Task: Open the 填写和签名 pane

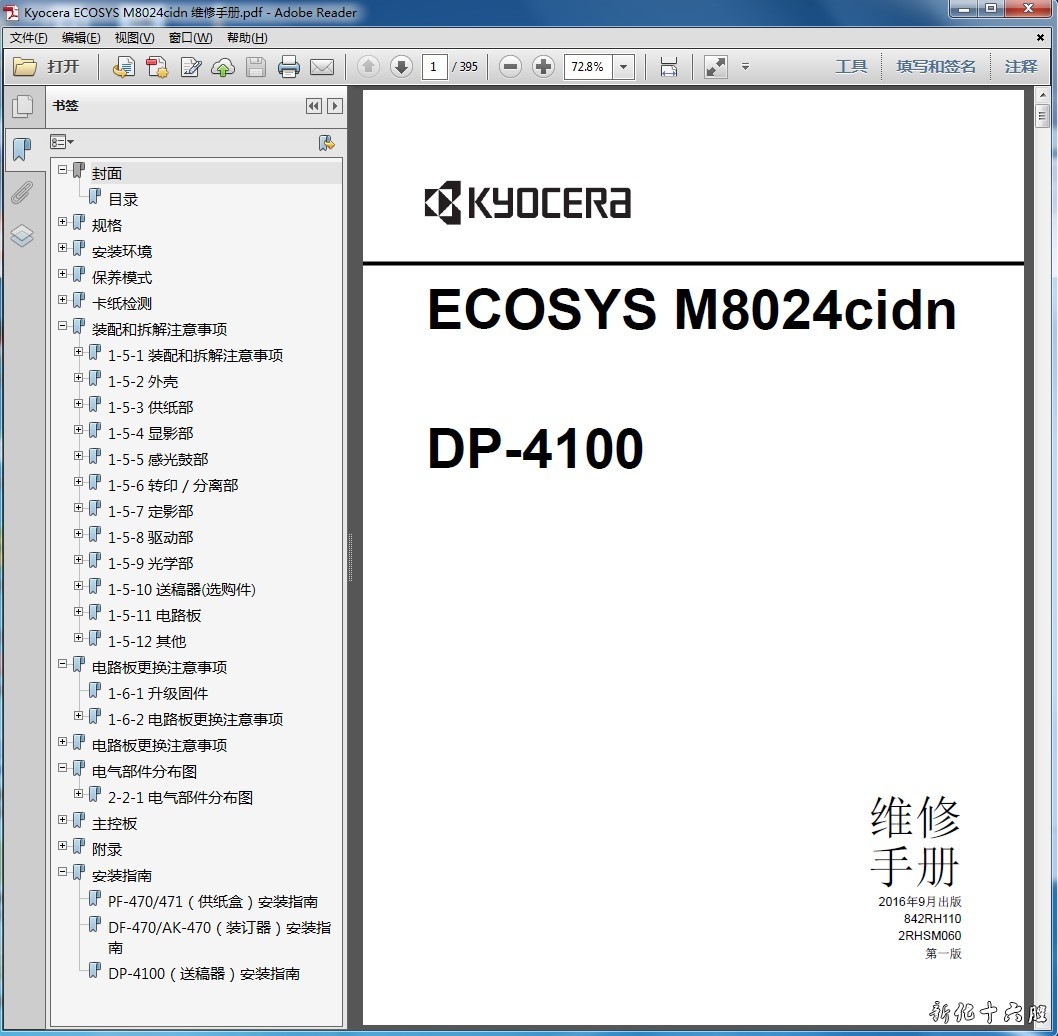Action: (936, 67)
